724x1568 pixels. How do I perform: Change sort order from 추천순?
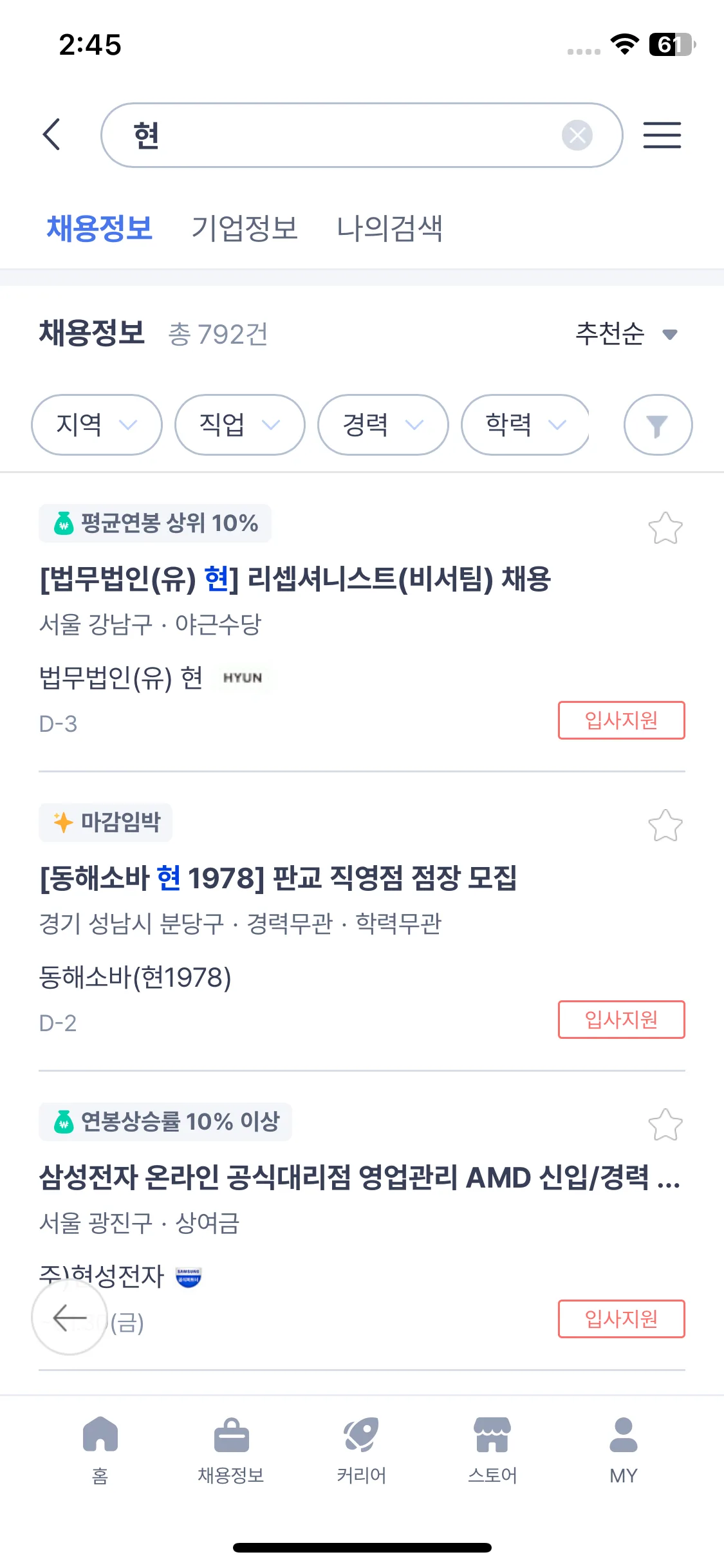626,333
